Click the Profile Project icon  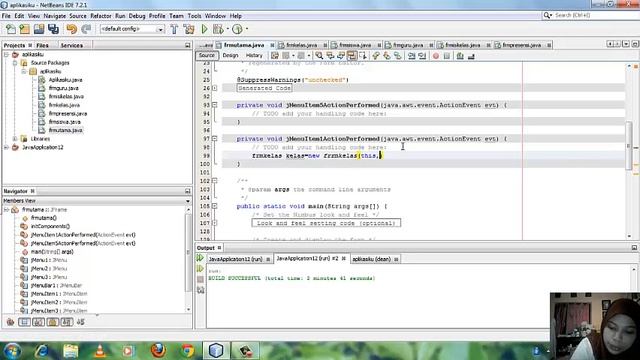pos(237,29)
